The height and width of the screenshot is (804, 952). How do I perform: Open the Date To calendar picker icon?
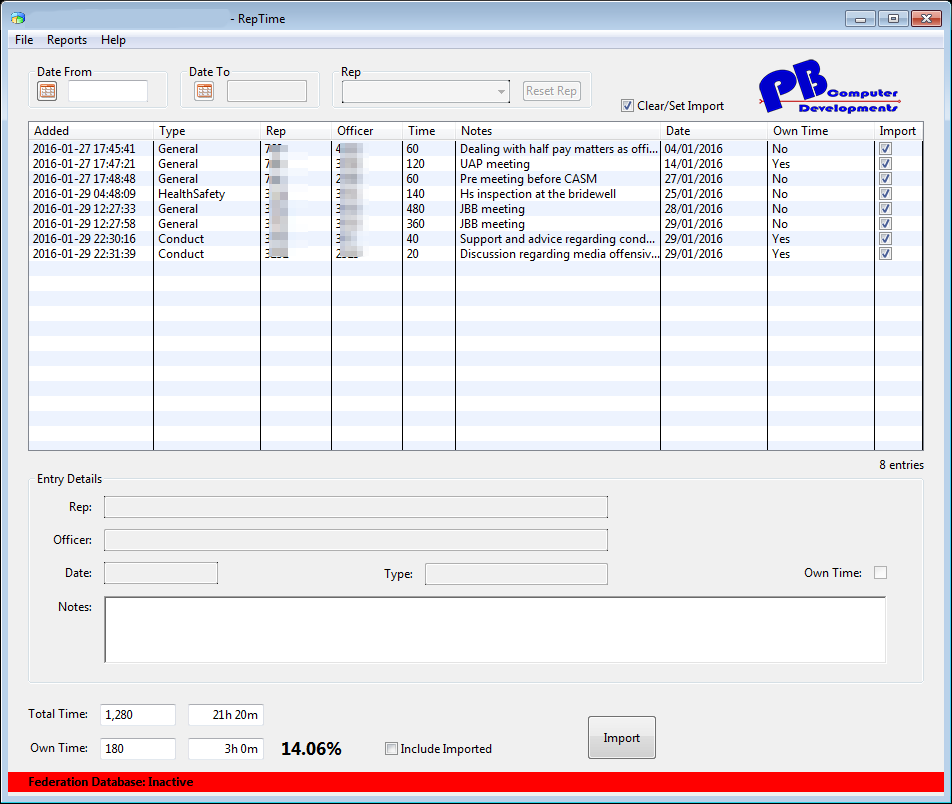tap(204, 91)
